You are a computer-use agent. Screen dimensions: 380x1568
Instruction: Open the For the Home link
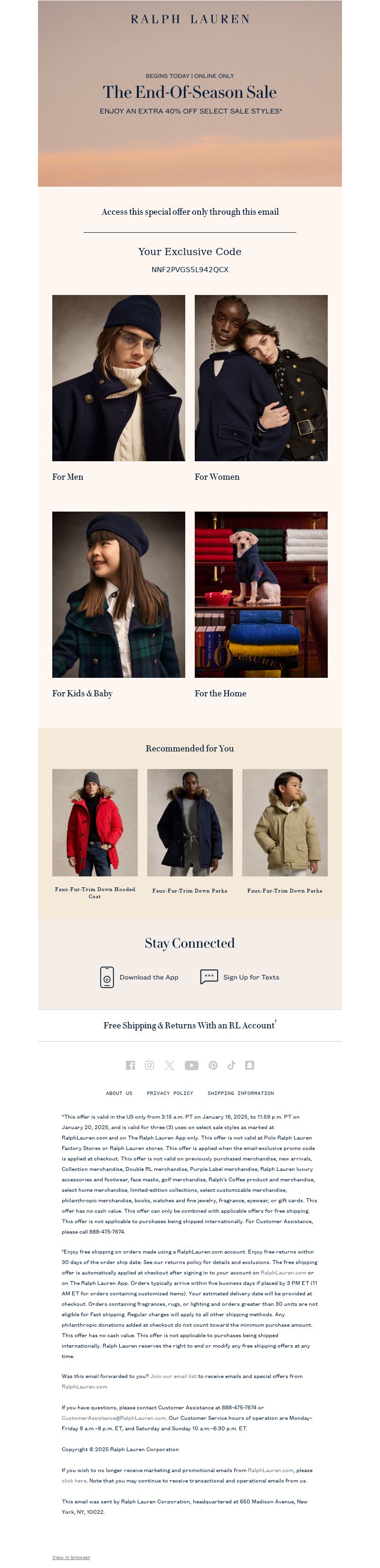[x=220, y=694]
